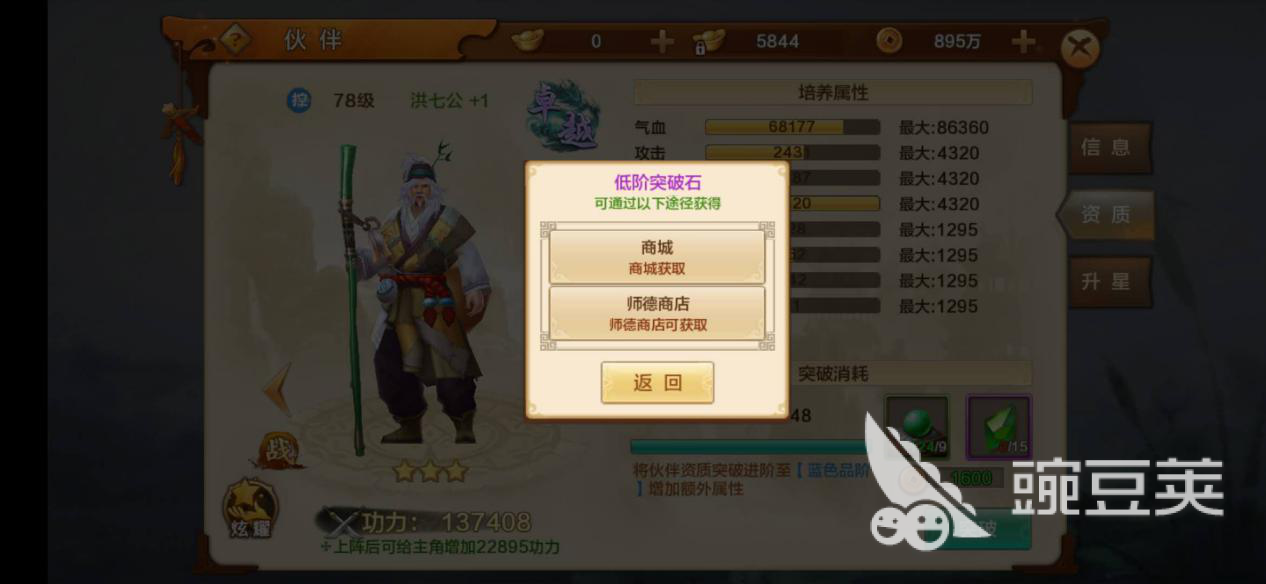
Task: Open the question mark help icon
Action: point(236,40)
